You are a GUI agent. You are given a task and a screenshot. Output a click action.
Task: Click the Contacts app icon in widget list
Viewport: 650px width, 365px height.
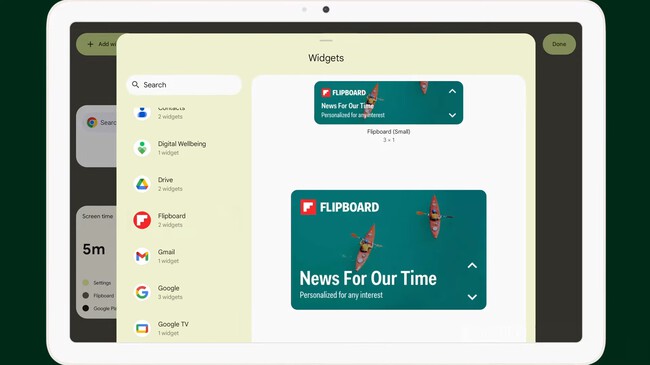pos(142,112)
